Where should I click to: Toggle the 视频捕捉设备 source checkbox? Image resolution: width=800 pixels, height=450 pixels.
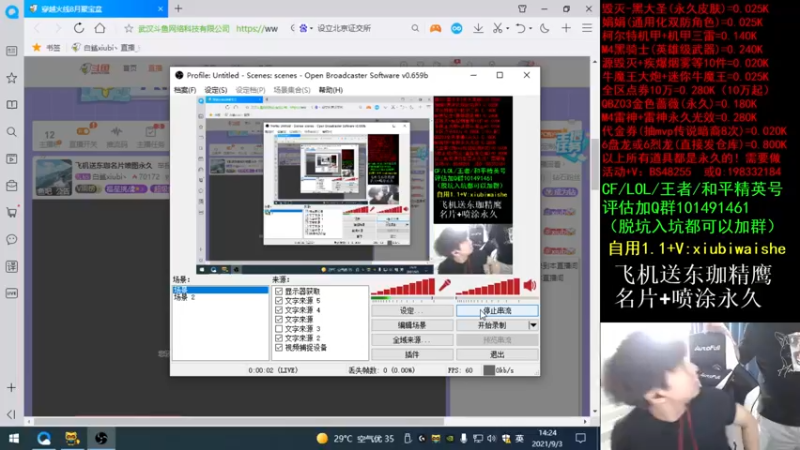(279, 347)
